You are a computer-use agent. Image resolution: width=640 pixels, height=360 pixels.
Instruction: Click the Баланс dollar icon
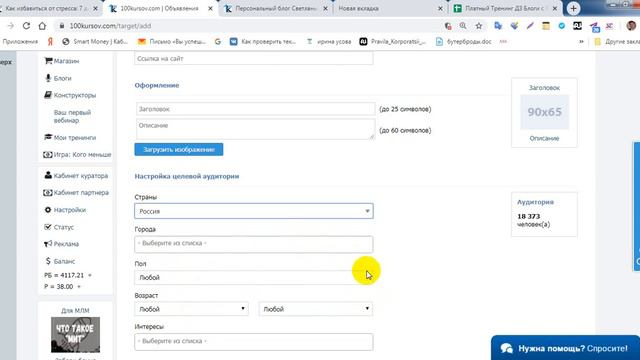point(48,261)
